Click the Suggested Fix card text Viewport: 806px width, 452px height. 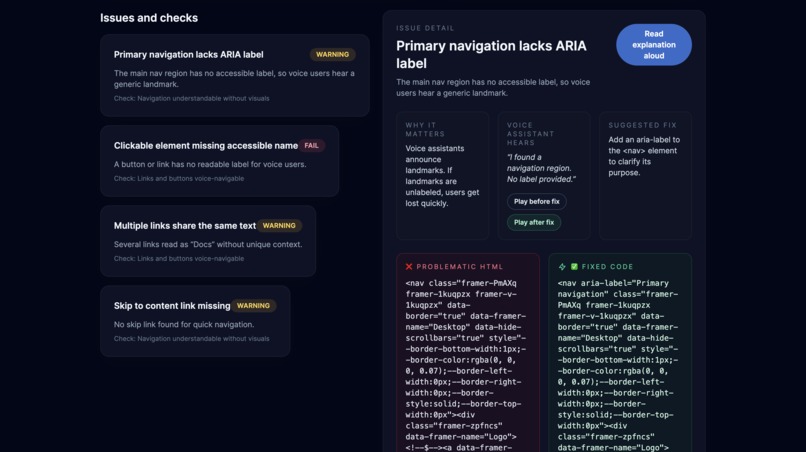click(x=644, y=156)
